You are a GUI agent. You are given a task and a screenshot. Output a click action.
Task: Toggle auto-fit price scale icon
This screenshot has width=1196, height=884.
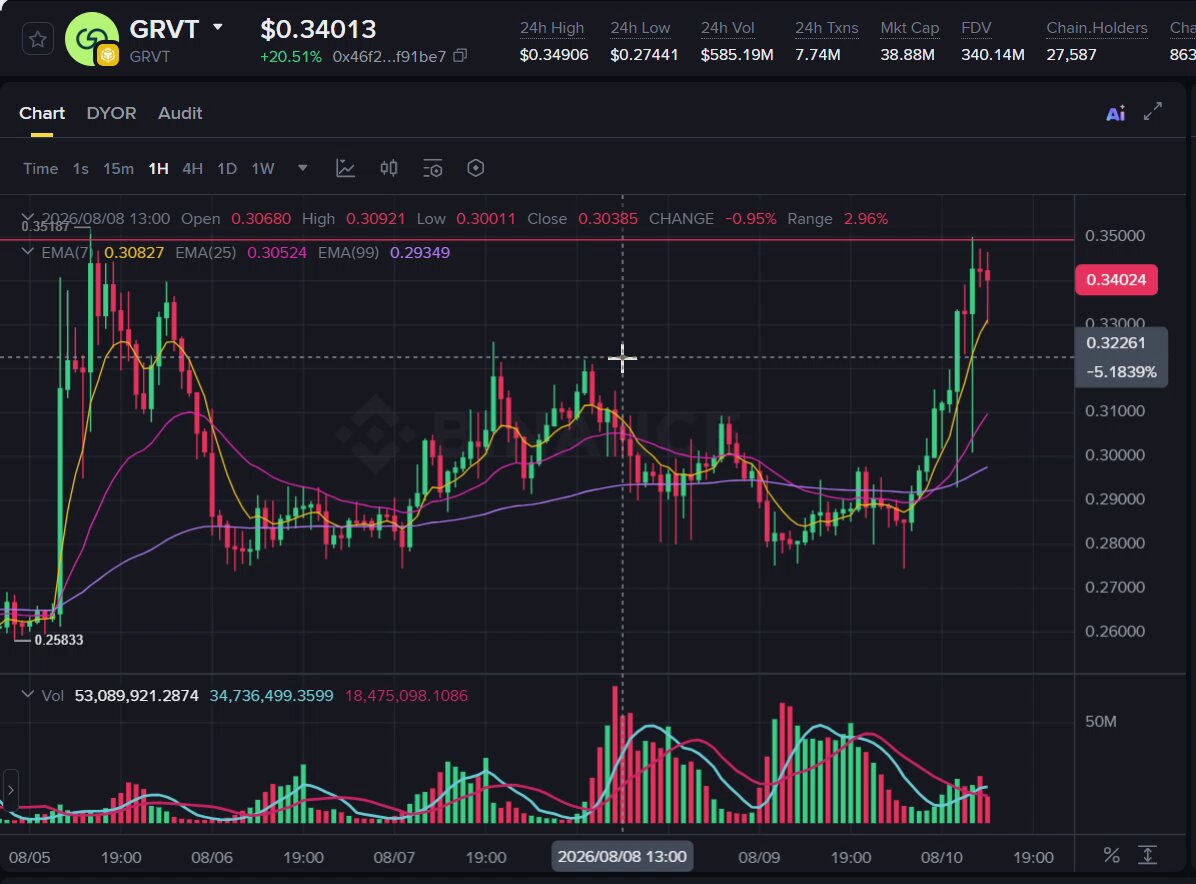click(1148, 856)
